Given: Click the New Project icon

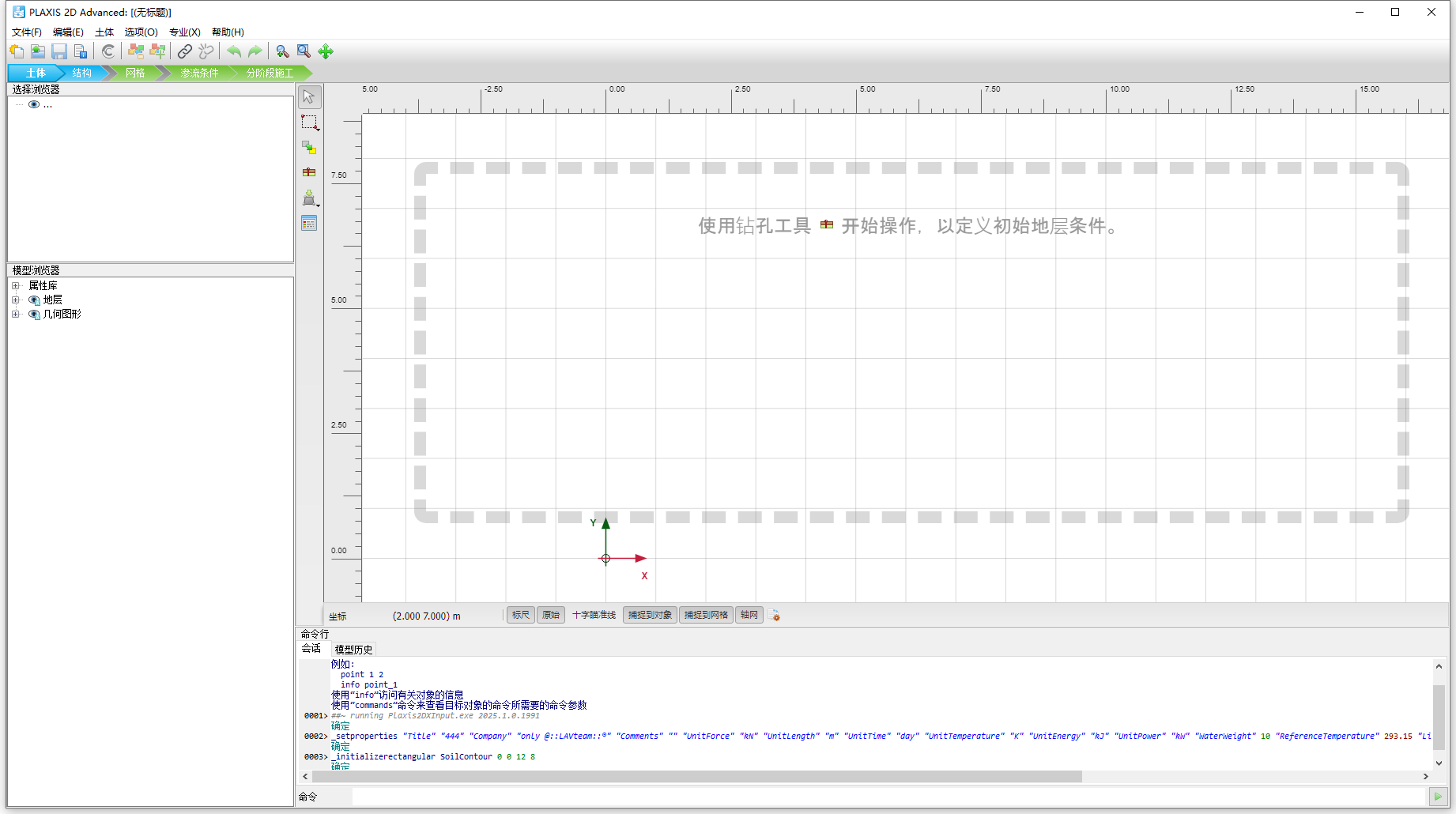Looking at the screenshot, I should click(x=17, y=51).
